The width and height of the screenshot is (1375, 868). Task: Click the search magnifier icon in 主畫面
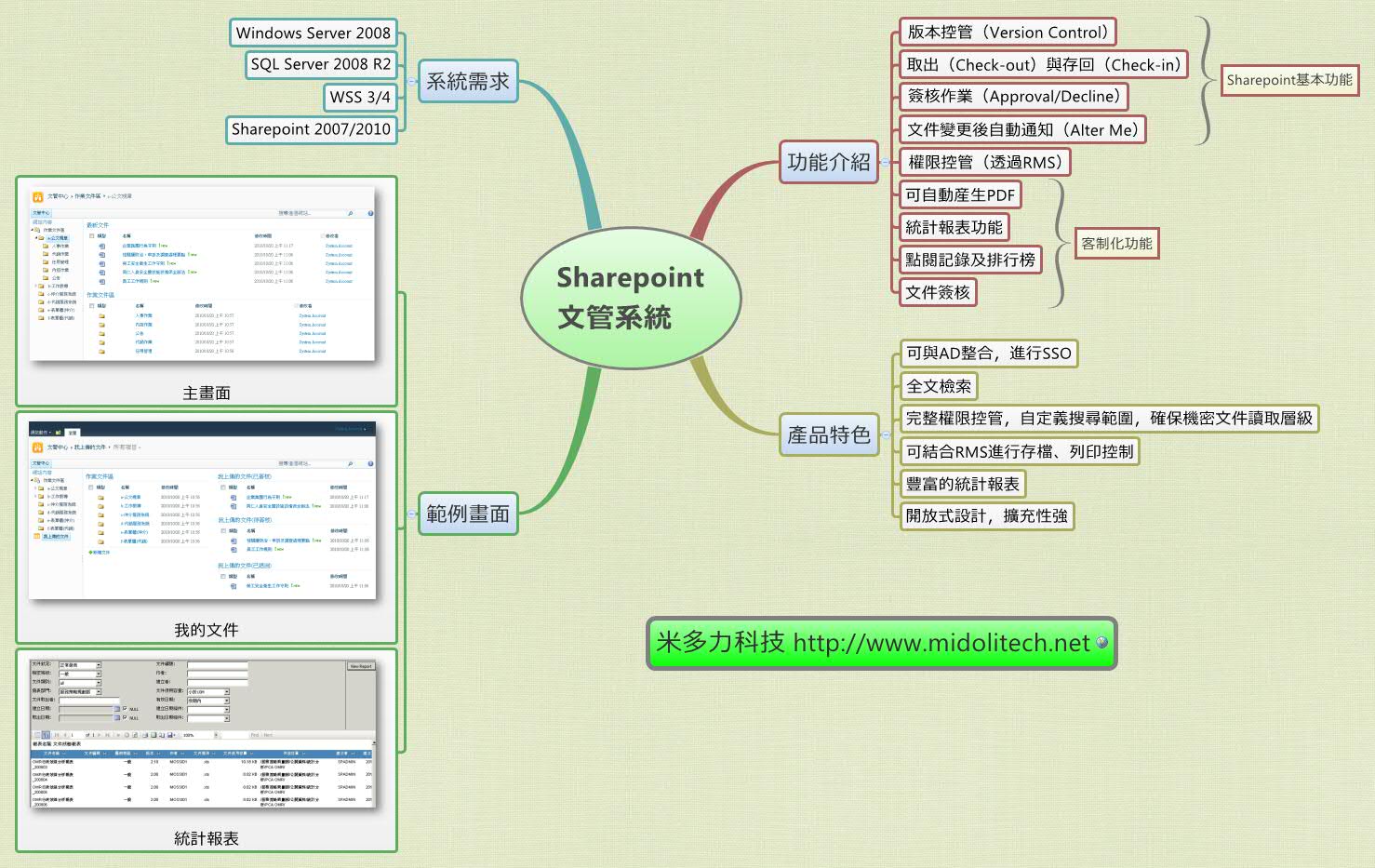click(350, 213)
